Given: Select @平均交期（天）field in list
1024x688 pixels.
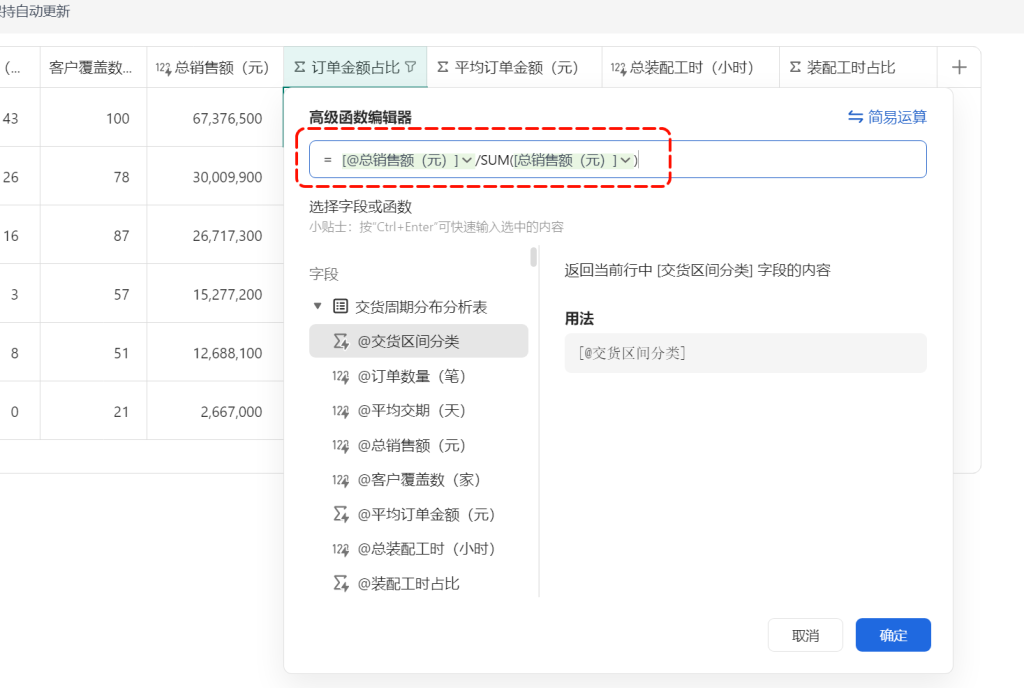Looking at the screenshot, I should point(418,411).
